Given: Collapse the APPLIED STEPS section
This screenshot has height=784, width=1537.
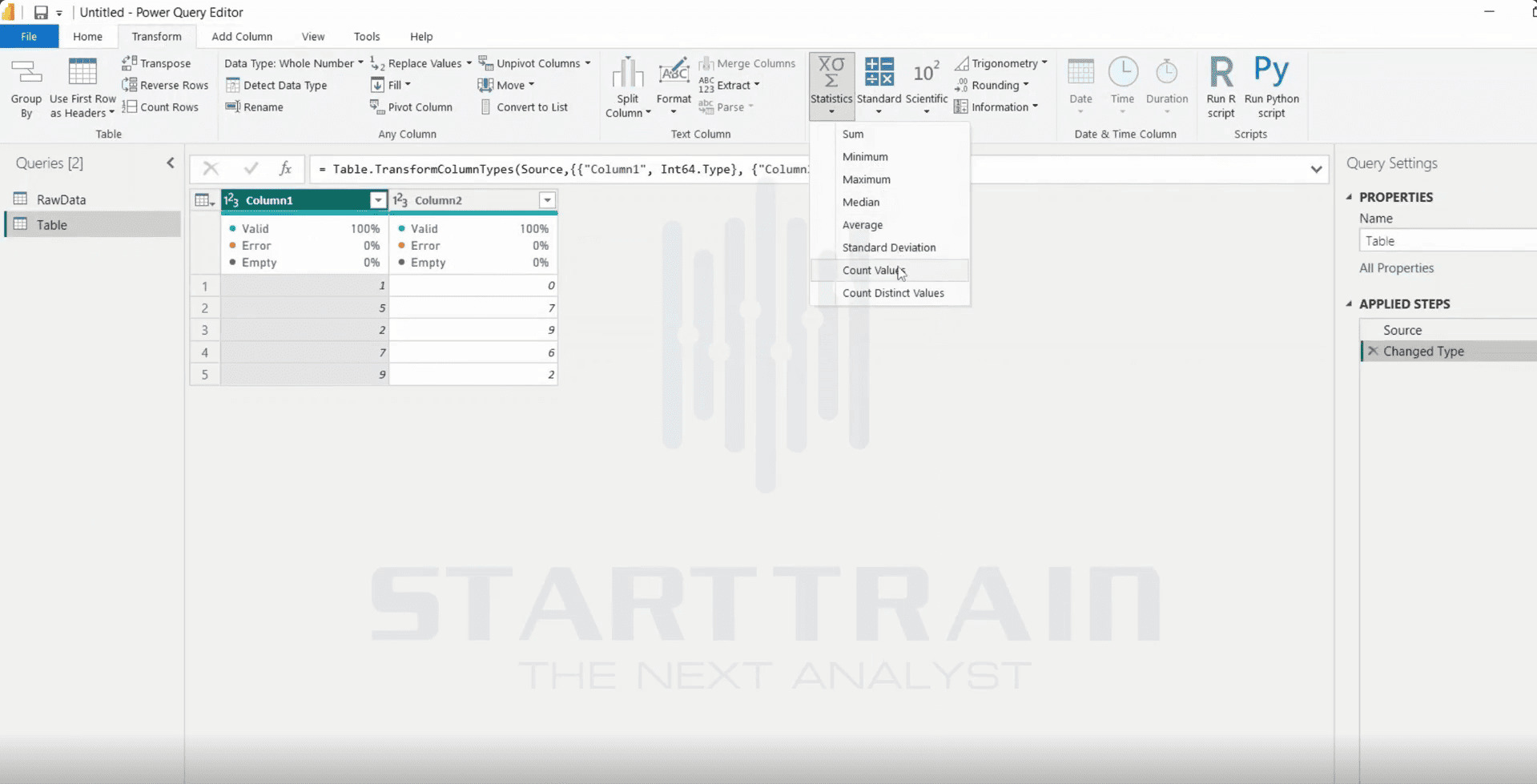Looking at the screenshot, I should 1349,304.
